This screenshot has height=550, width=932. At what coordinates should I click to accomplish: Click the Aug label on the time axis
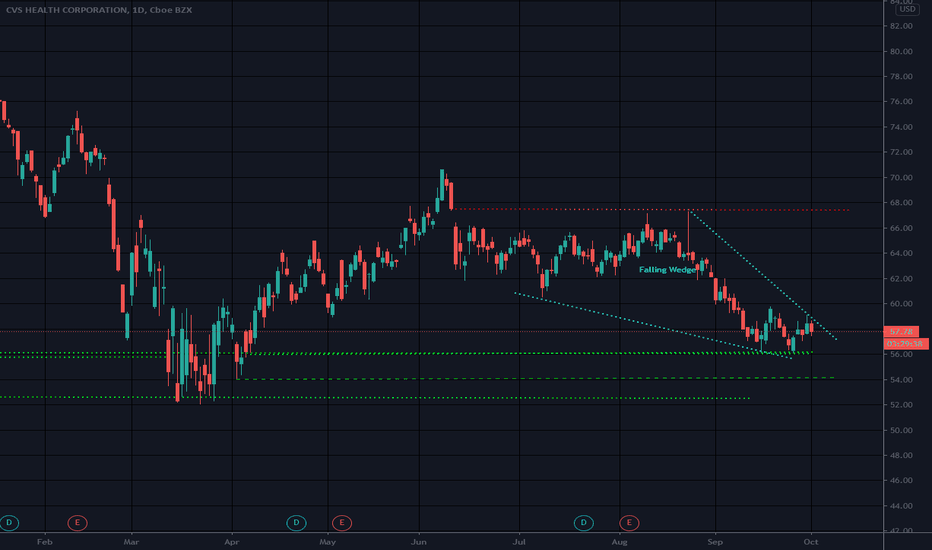click(x=619, y=542)
